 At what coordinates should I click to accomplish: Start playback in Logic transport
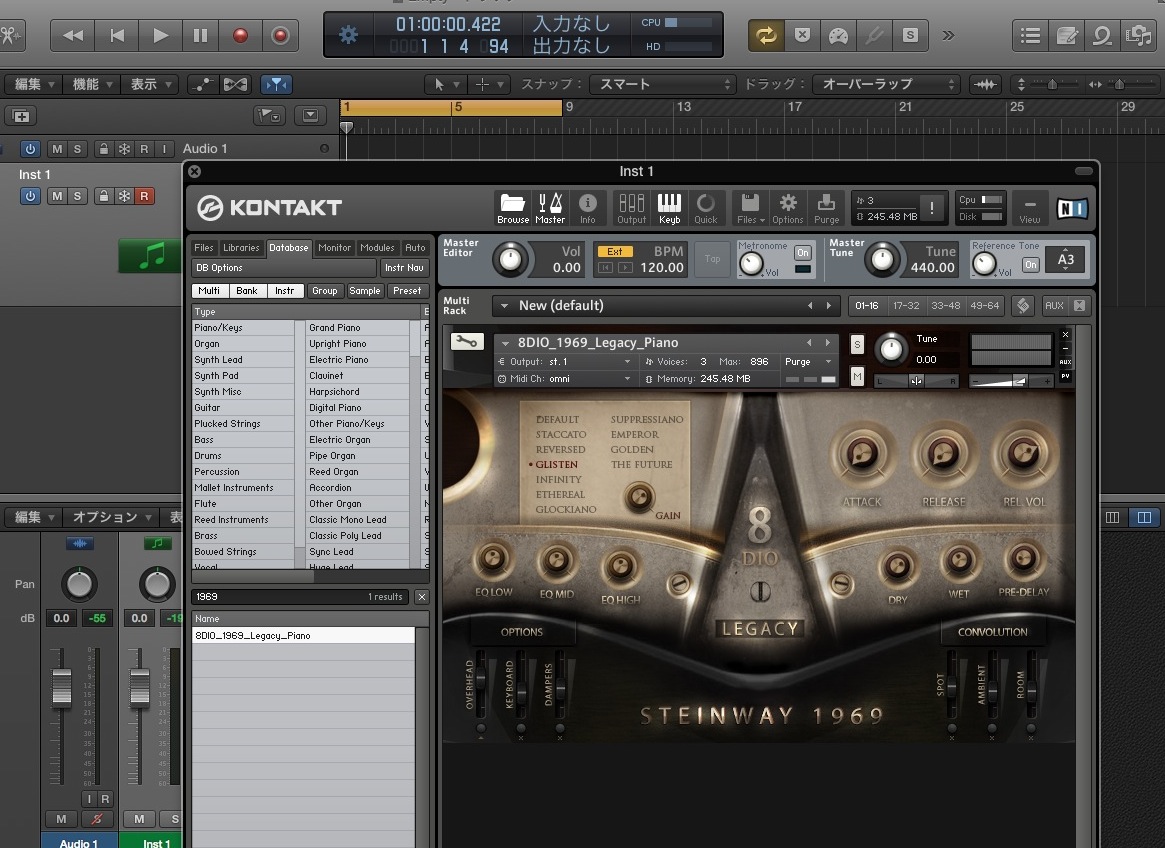(160, 36)
